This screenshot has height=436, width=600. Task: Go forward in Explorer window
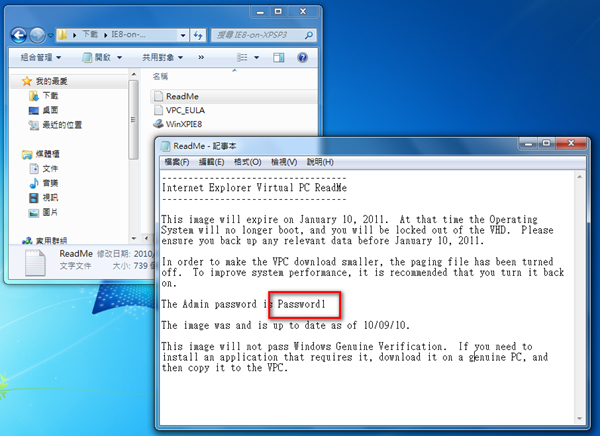click(37, 35)
